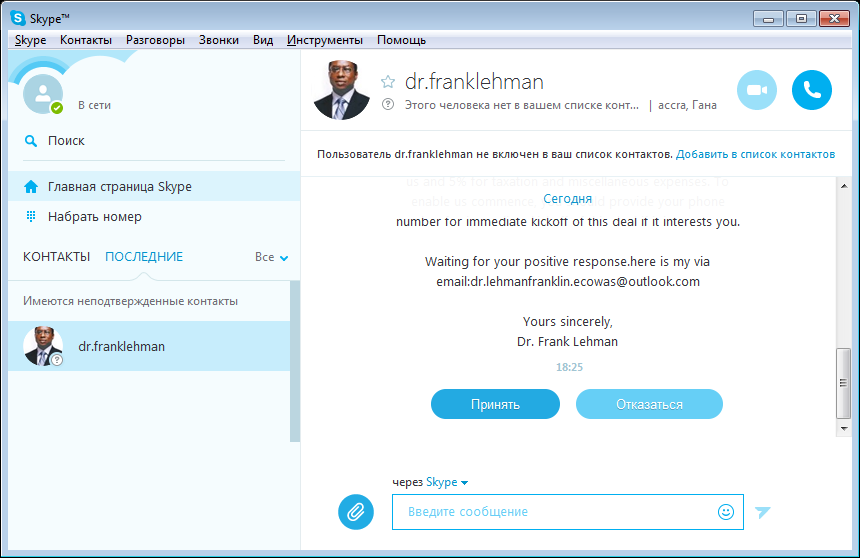Open Главная страница Skype

pos(154,187)
